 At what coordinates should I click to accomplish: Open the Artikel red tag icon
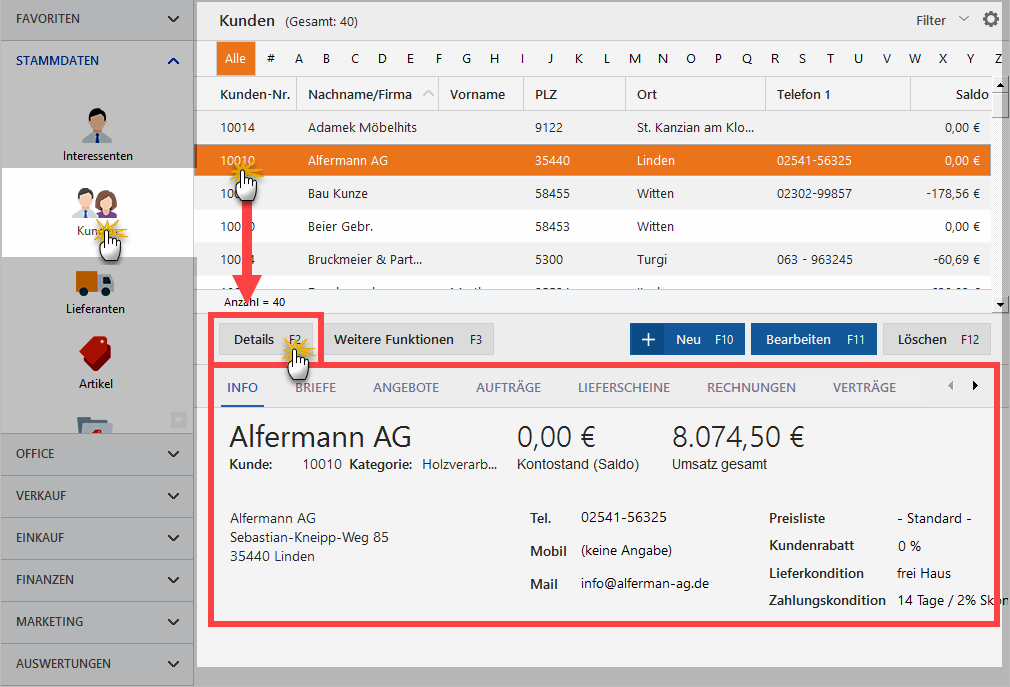[95, 353]
